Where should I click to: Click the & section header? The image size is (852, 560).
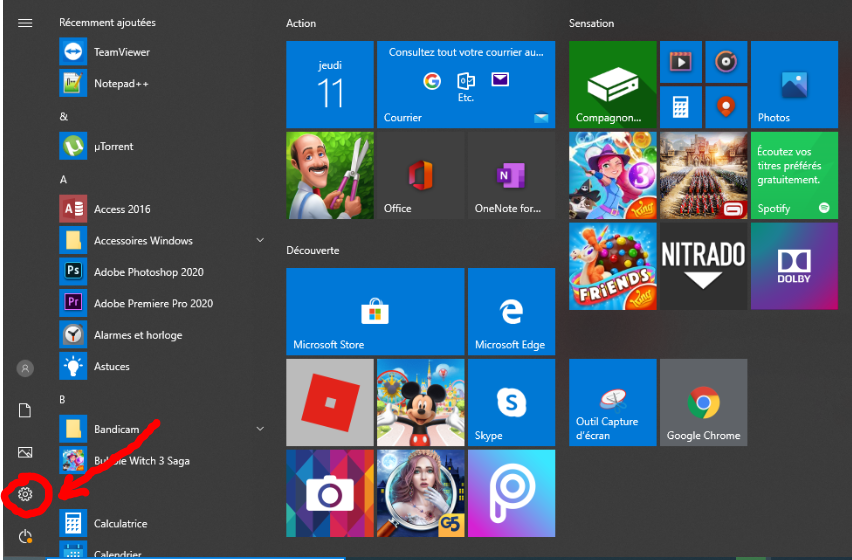pyautogui.click(x=64, y=116)
